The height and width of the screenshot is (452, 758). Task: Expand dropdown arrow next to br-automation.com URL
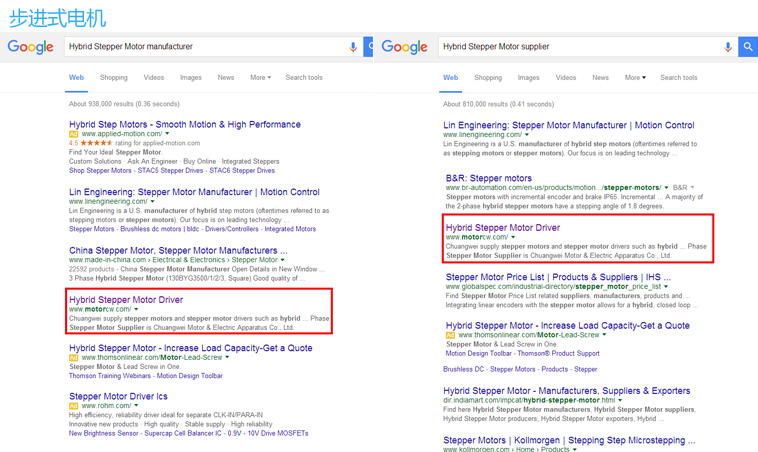tap(667, 188)
